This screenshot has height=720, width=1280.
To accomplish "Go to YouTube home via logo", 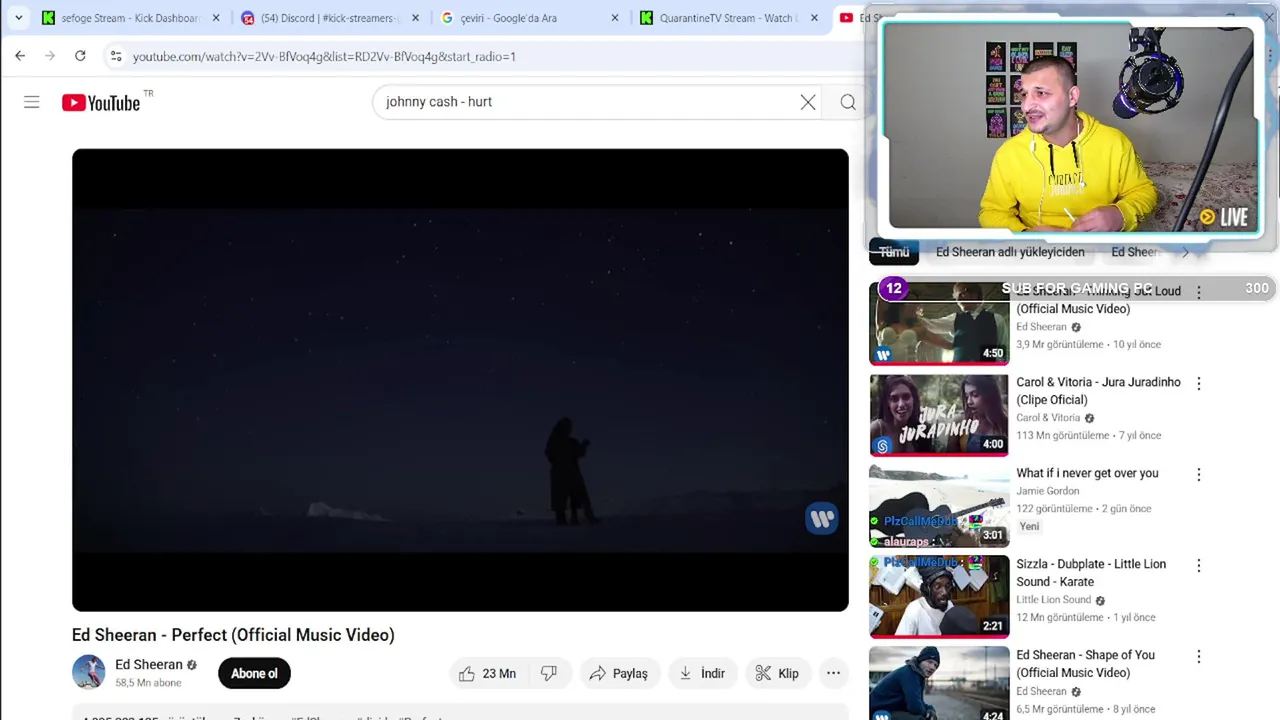I will [101, 102].
